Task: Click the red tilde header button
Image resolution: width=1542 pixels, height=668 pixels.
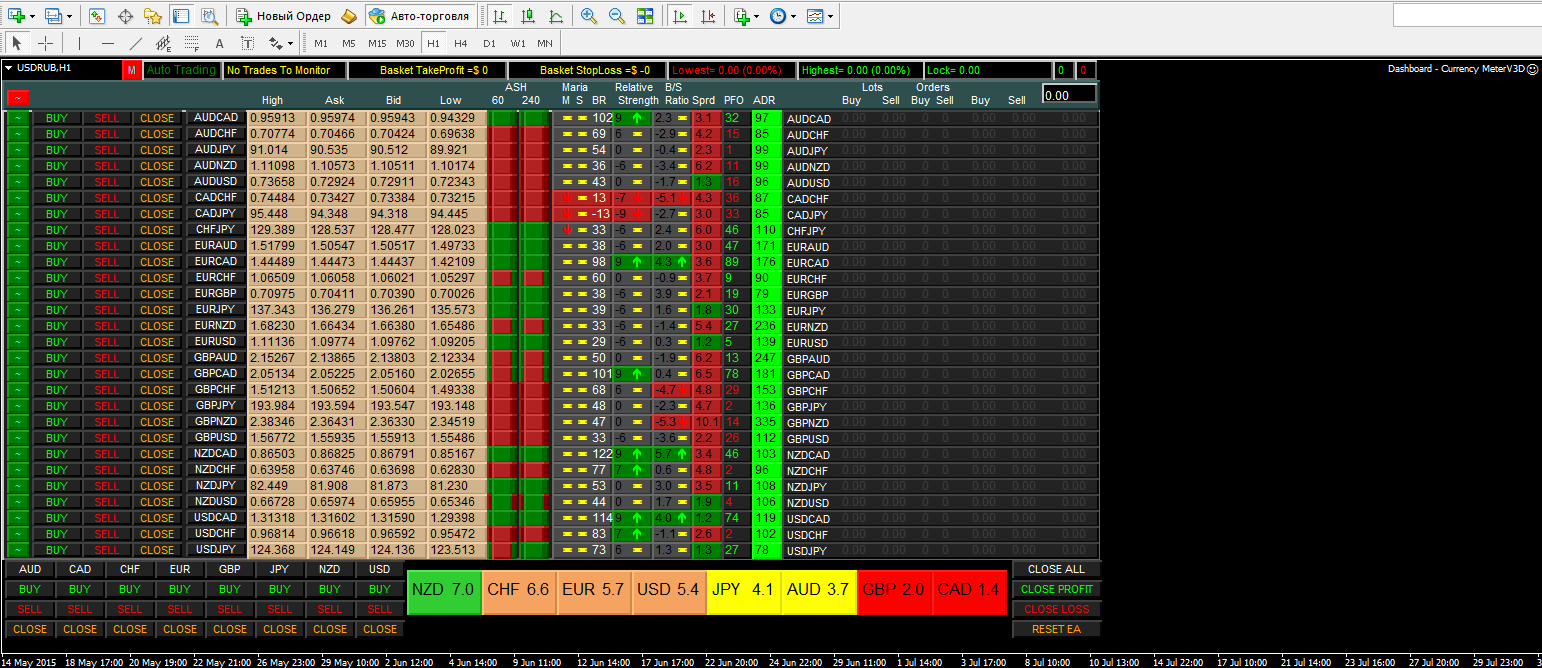Action: (19, 97)
